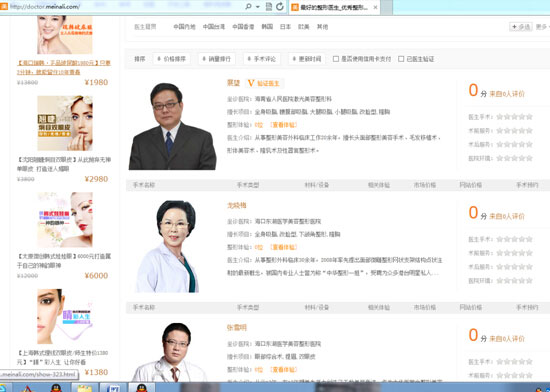Filter doctors by 中国香港 region
Image resolution: width=550 pixels, height=392 pixels.
tap(243, 27)
